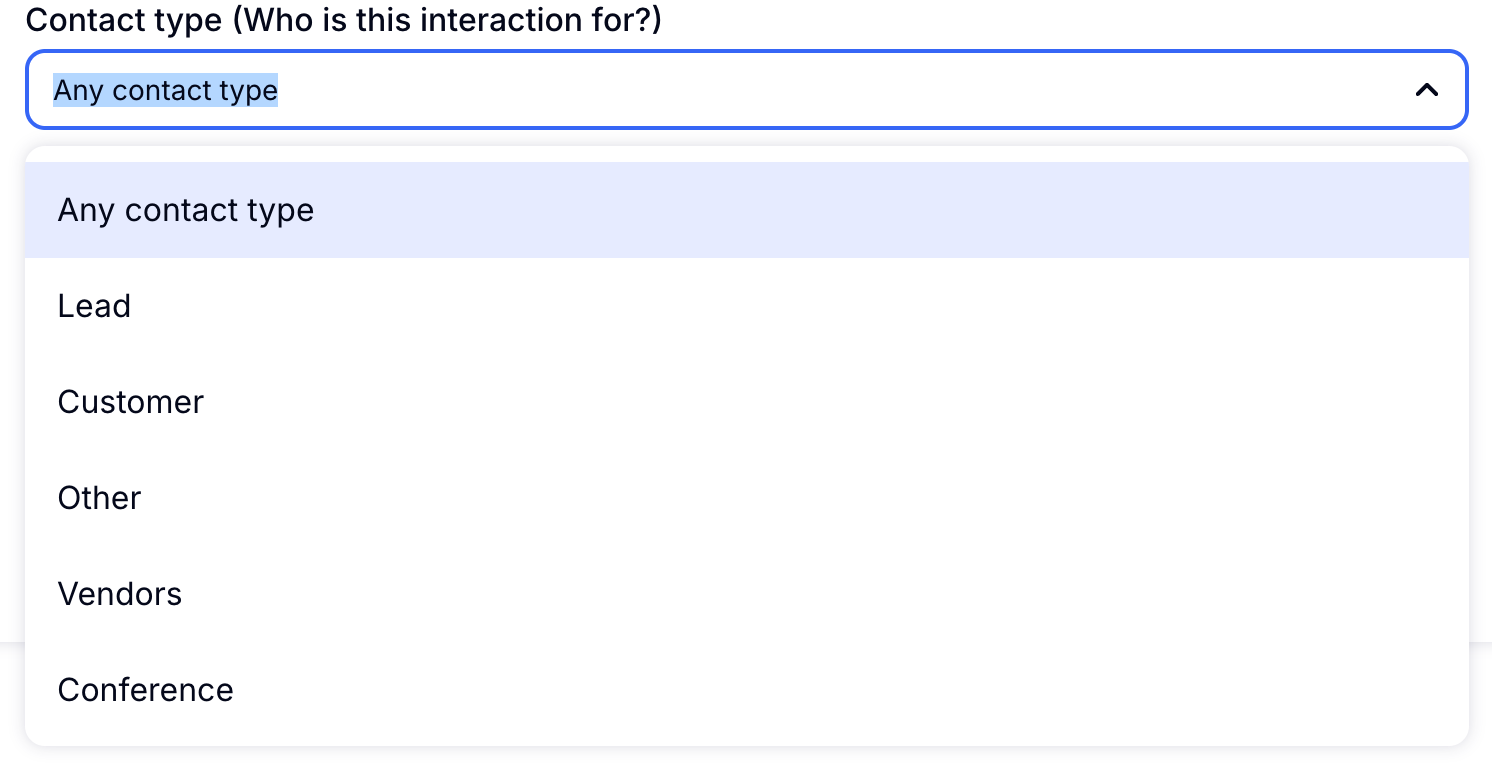Choose "Lead" from the dropdown list
The width and height of the screenshot is (1492, 766).
(94, 306)
